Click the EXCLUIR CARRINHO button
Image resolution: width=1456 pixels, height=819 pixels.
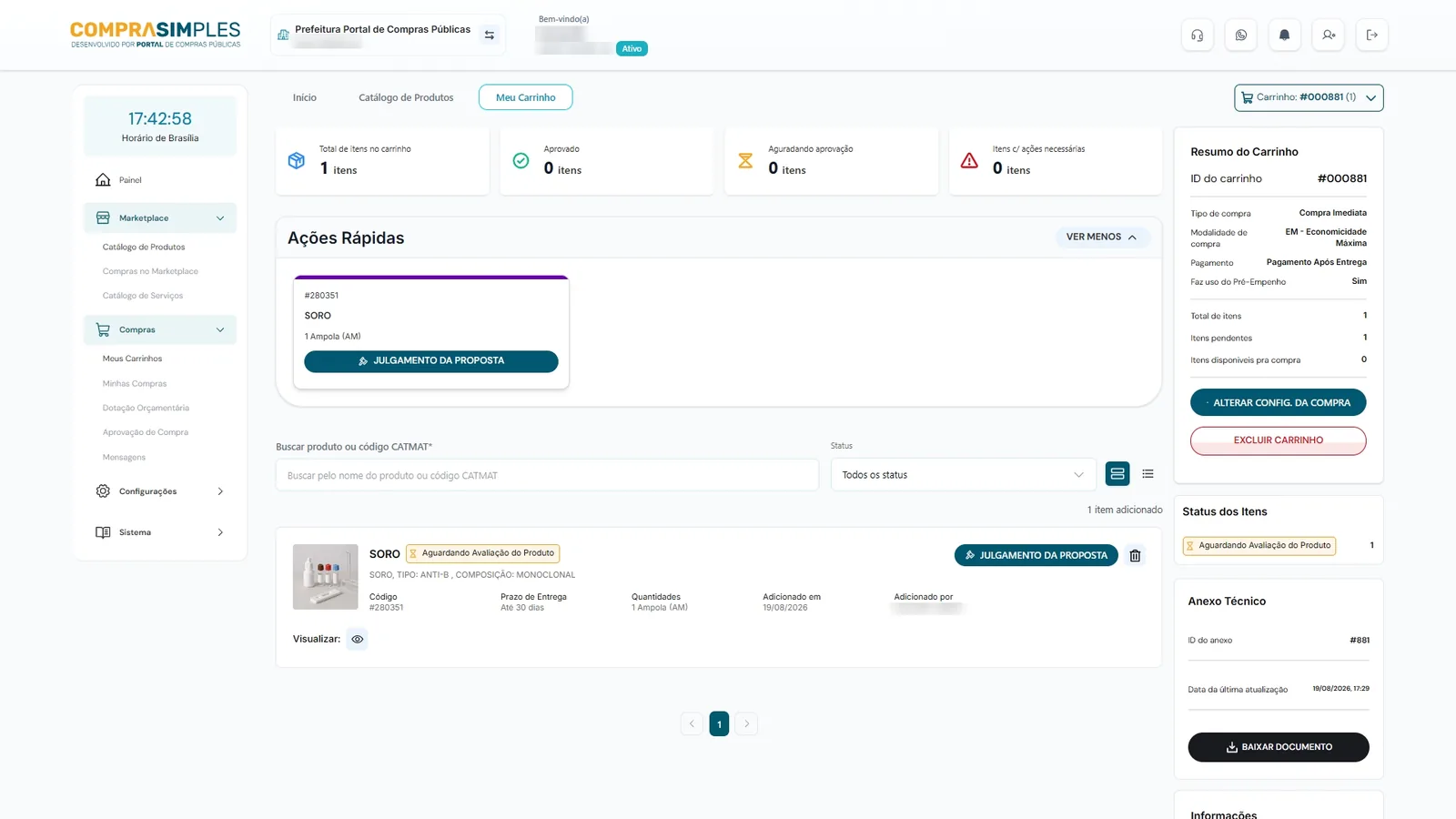1278,440
